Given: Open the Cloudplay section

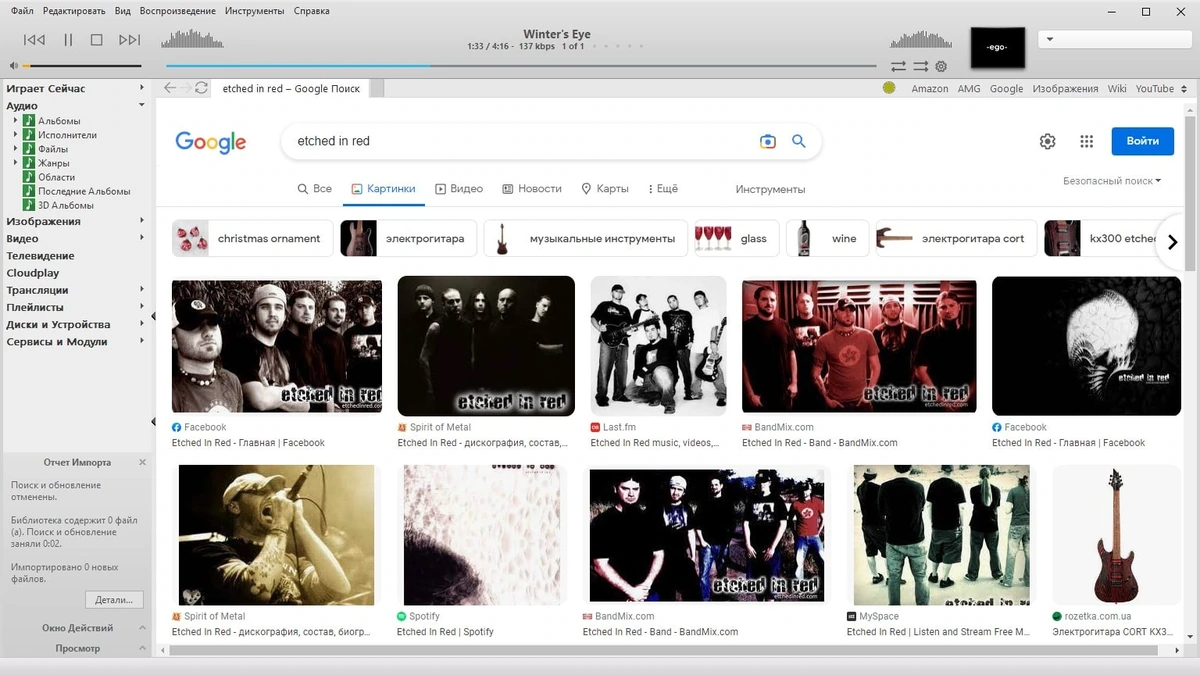Looking at the screenshot, I should tap(33, 273).
